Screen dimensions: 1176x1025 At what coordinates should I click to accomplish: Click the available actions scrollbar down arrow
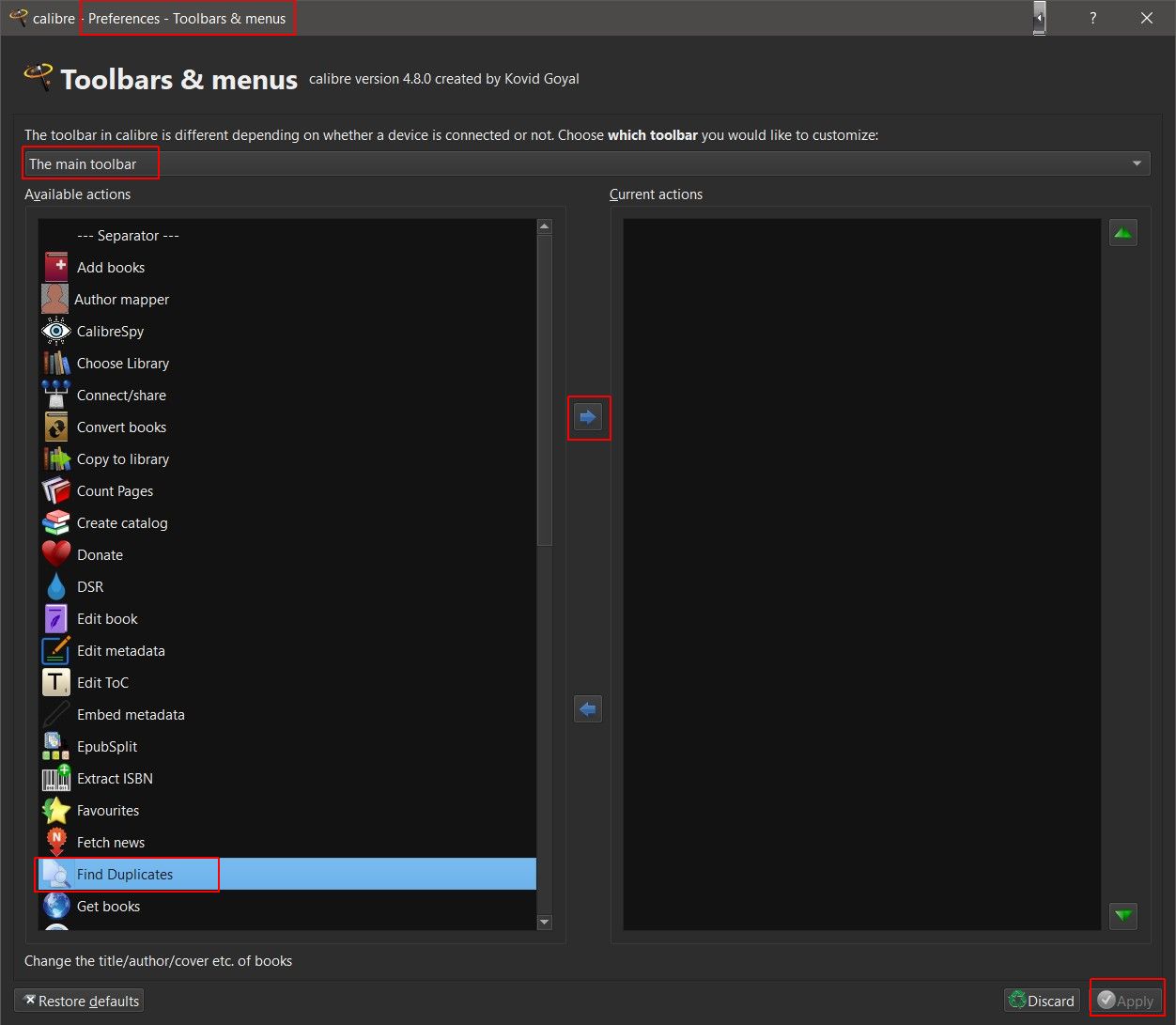point(545,923)
